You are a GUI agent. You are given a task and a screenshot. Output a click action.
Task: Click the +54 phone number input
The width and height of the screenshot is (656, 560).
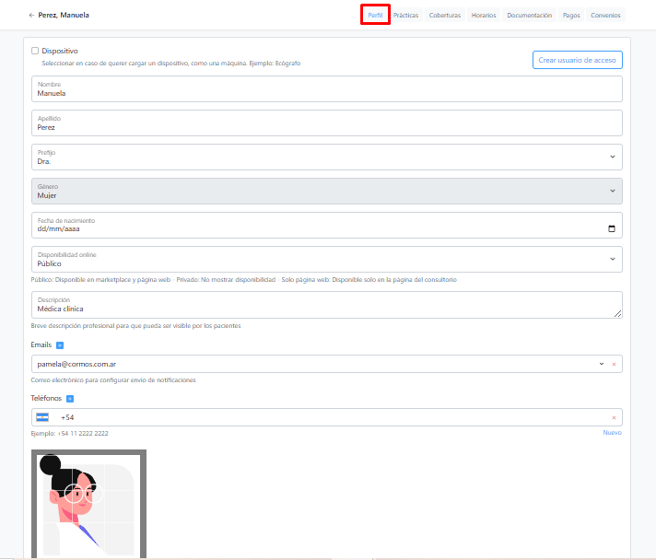click(x=327, y=417)
